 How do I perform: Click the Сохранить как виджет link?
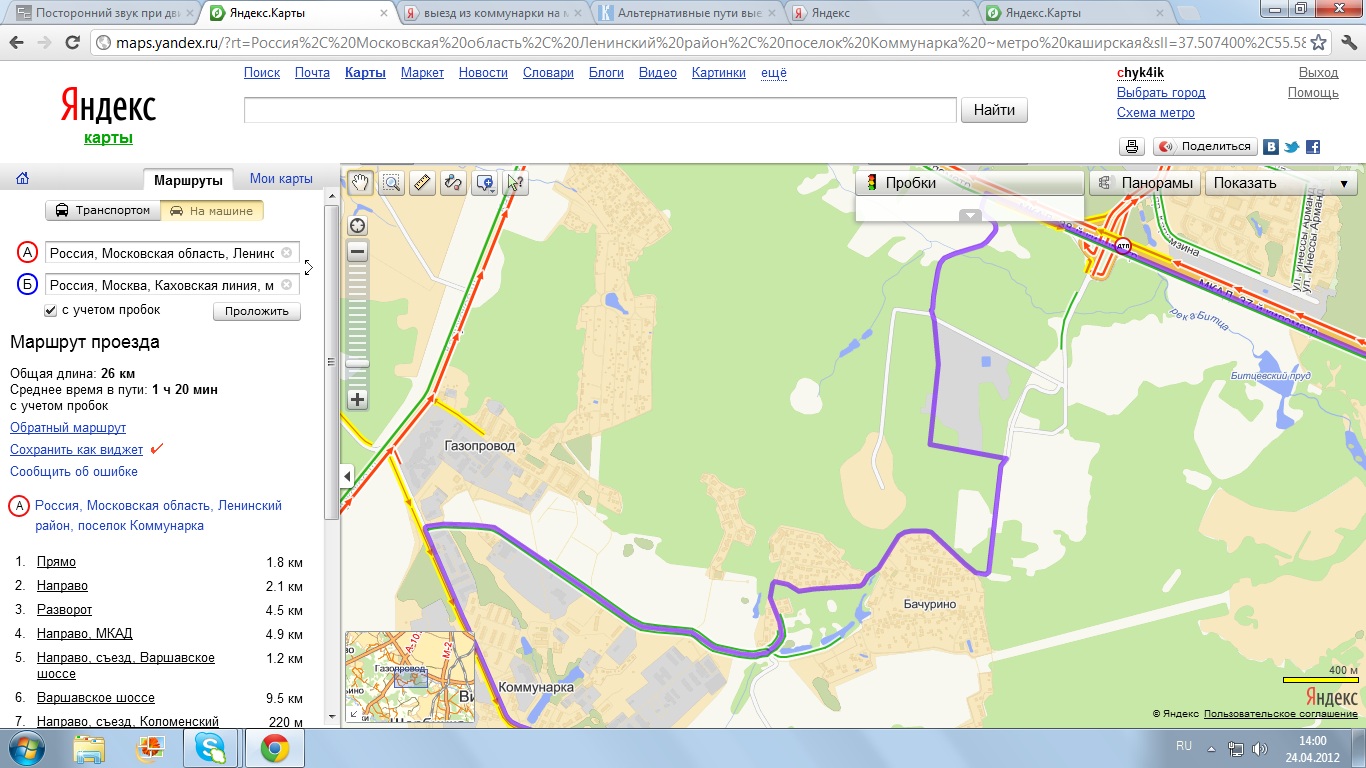pos(76,450)
